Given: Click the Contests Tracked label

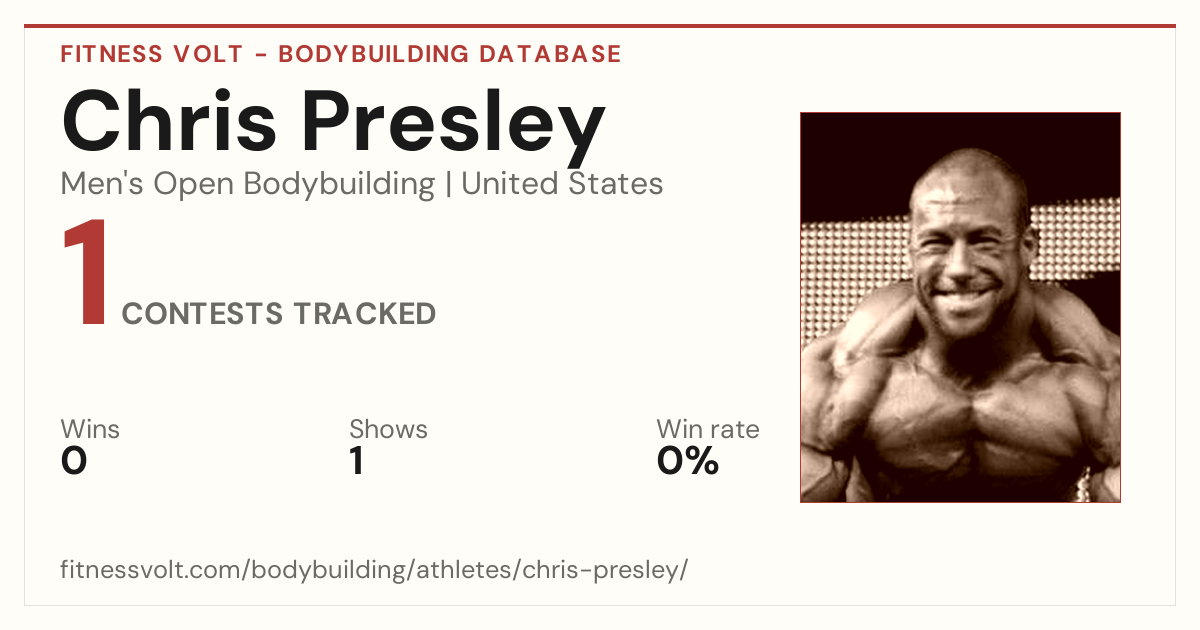Looking at the screenshot, I should [x=279, y=314].
